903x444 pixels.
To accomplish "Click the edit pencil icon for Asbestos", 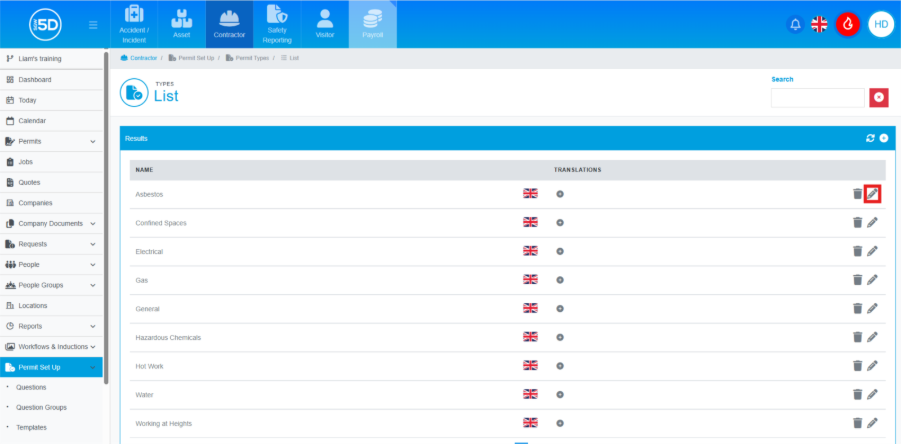I will (872, 194).
